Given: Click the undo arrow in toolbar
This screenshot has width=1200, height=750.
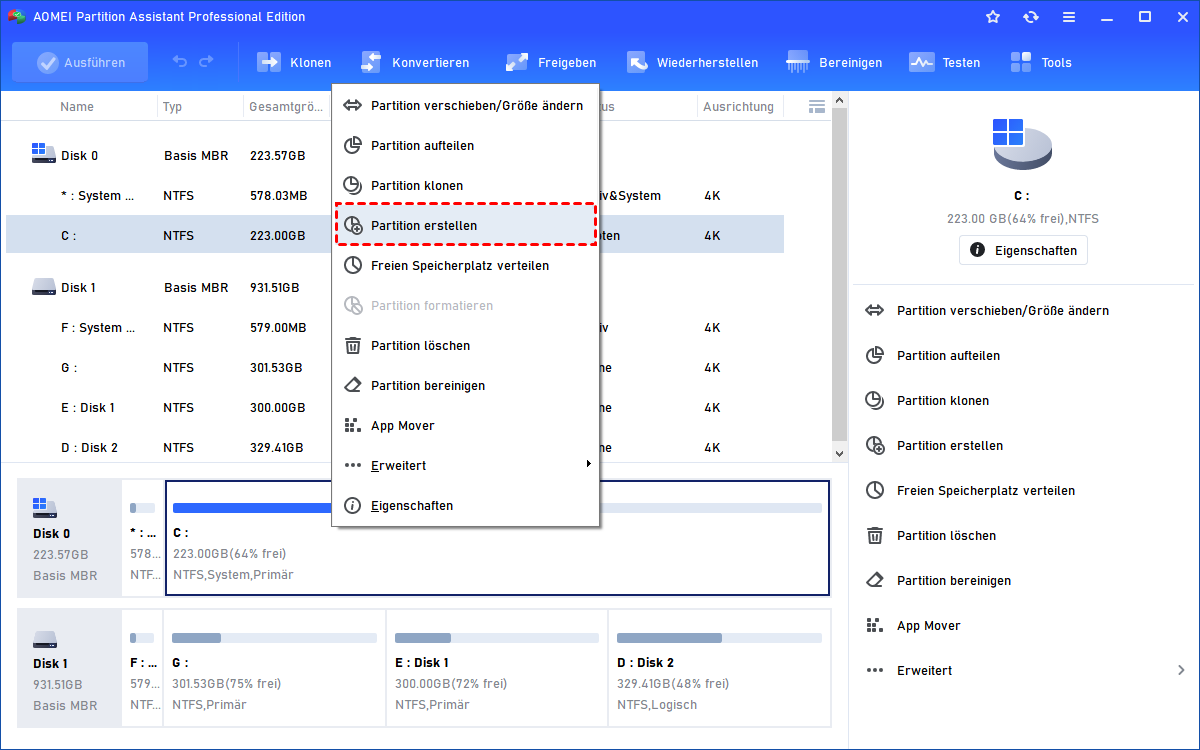Looking at the screenshot, I should [180, 62].
